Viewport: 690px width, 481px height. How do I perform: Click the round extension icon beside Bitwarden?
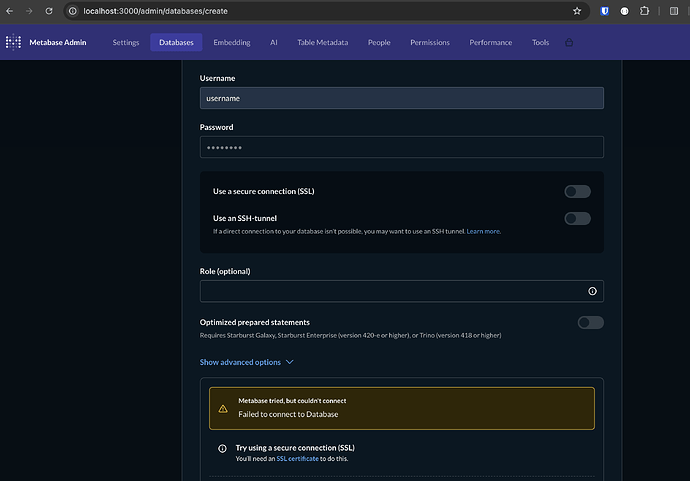(624, 11)
